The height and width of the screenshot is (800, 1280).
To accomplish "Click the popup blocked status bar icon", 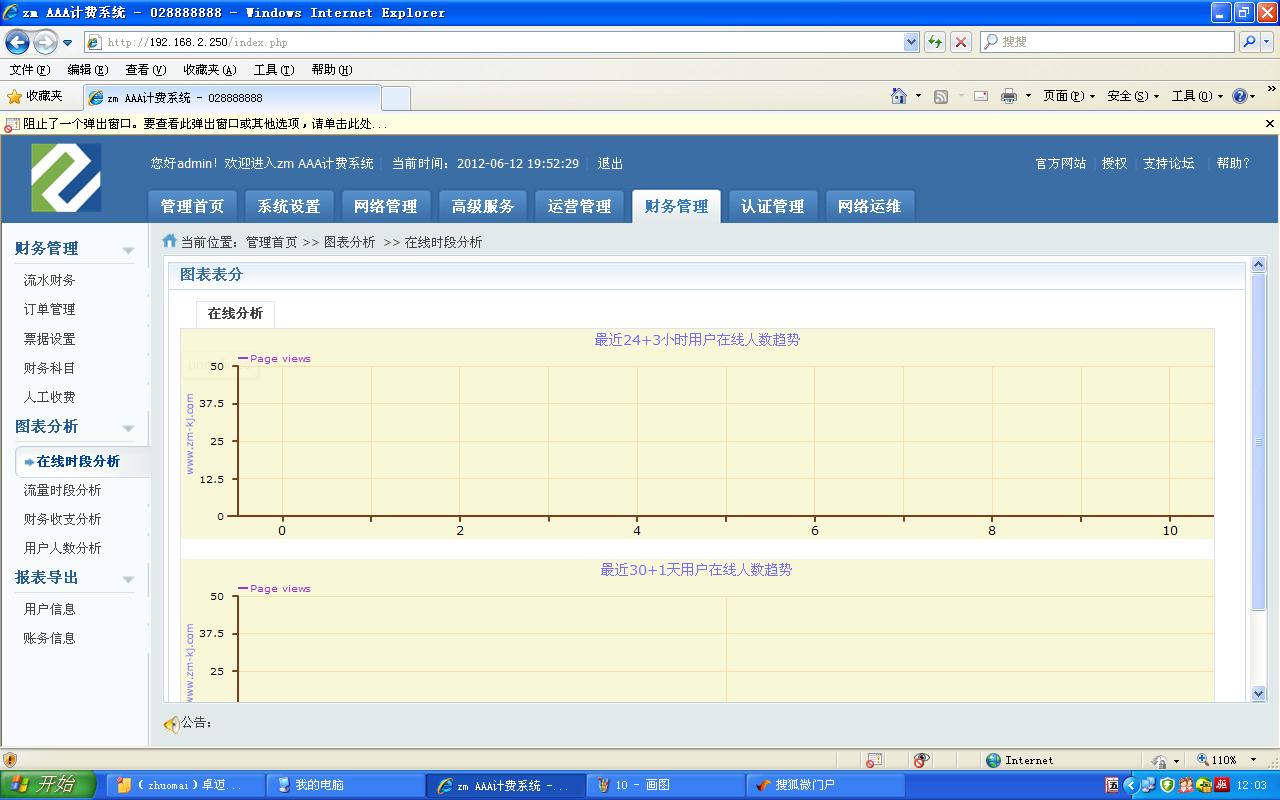I will tap(874, 760).
